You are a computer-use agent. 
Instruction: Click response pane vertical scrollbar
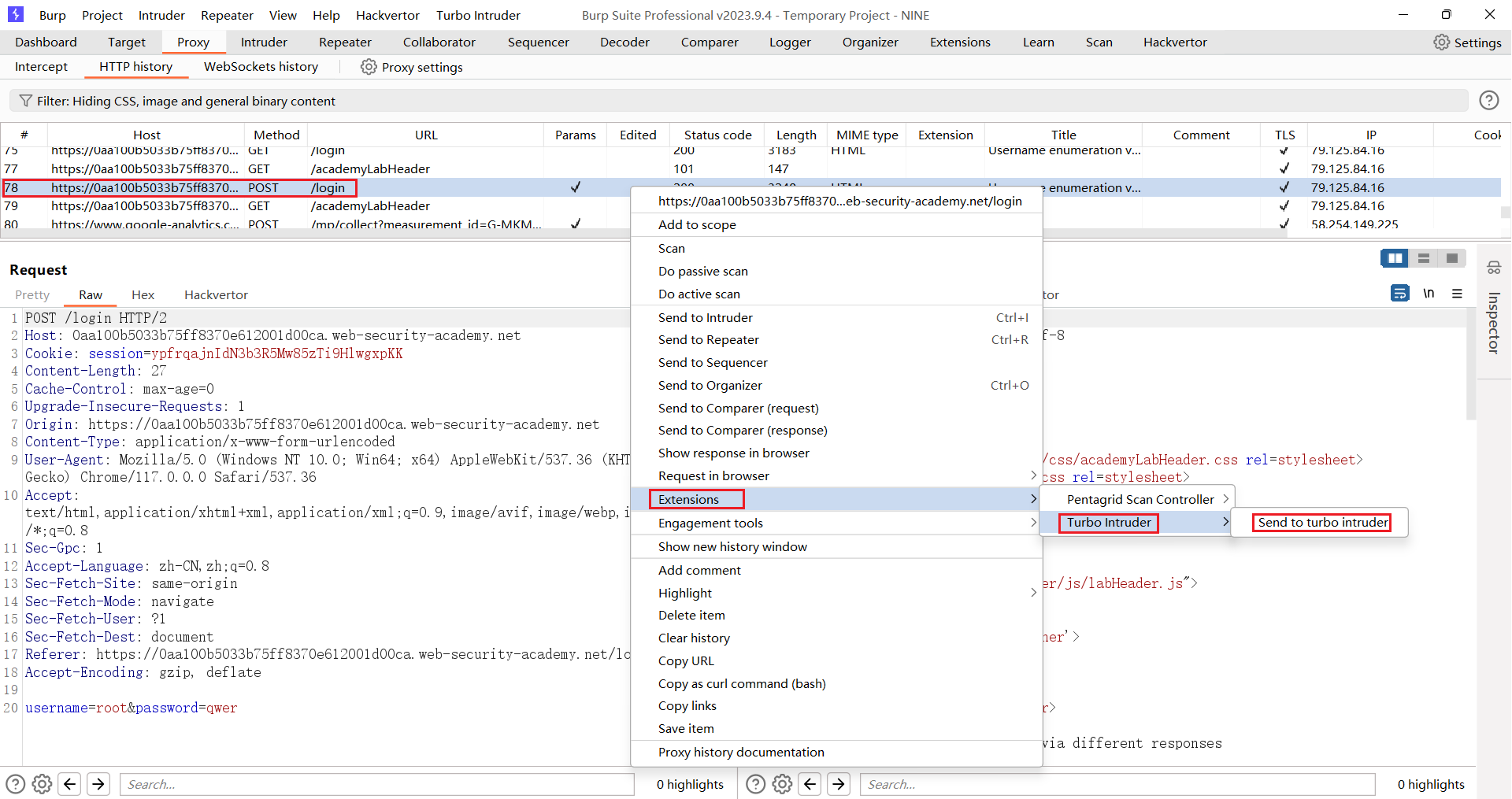(x=1470, y=364)
